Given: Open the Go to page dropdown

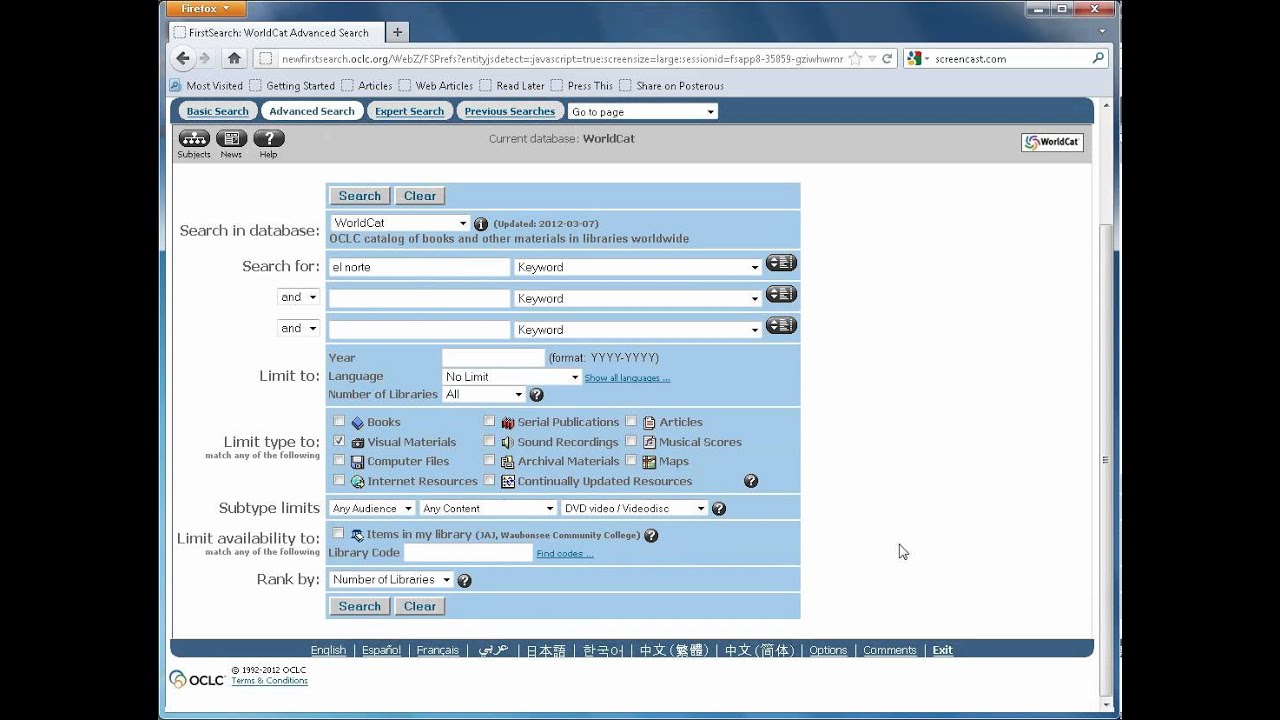Looking at the screenshot, I should coord(643,112).
